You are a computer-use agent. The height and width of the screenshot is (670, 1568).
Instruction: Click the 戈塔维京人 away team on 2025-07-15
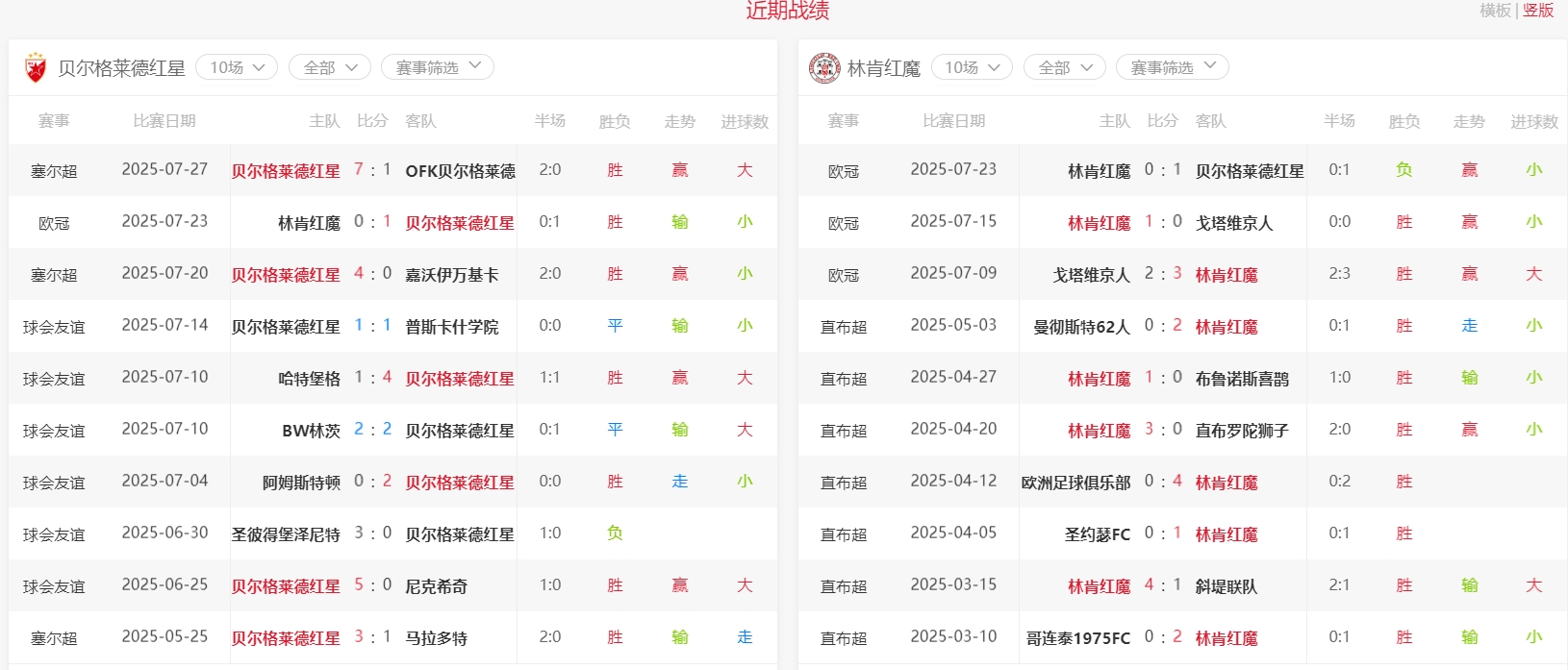click(x=1233, y=223)
